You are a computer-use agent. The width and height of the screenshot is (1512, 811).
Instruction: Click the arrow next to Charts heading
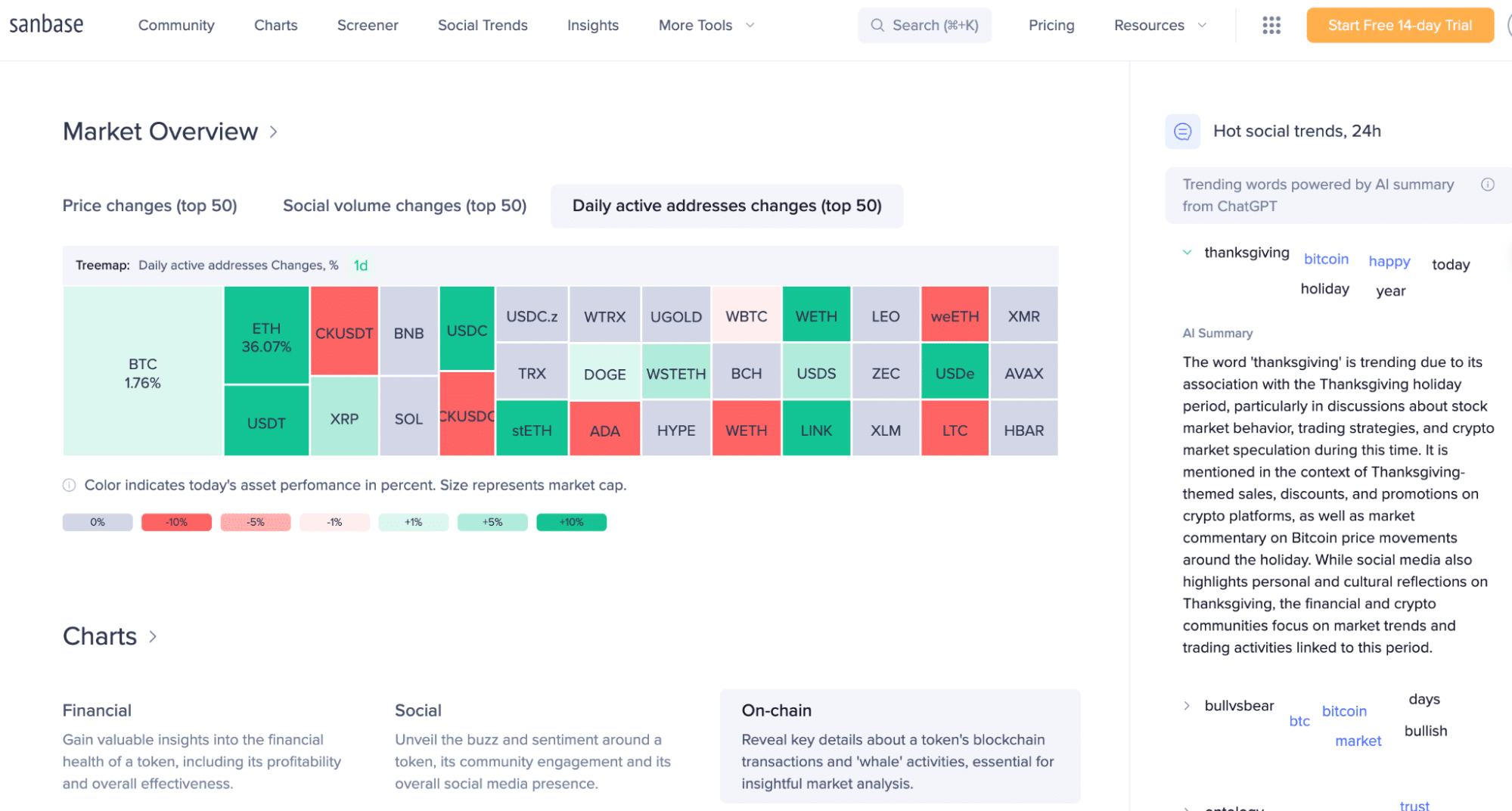[x=153, y=637]
